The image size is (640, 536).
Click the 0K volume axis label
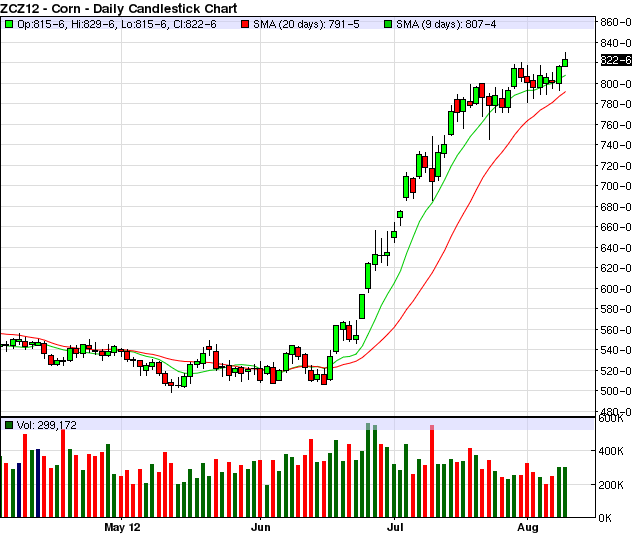(x=605, y=518)
